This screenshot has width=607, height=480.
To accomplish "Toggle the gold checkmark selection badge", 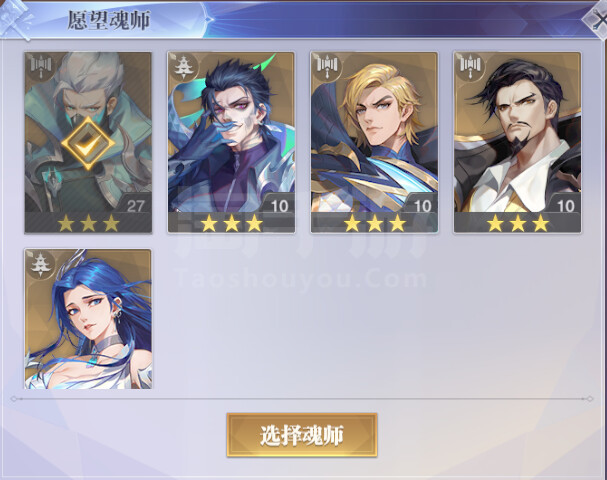I will tap(88, 144).
